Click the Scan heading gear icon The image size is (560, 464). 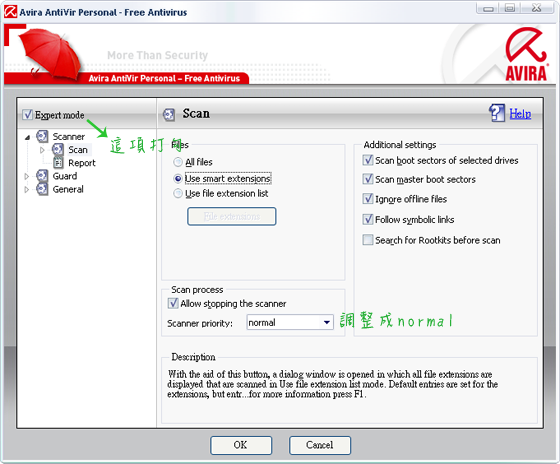(169, 115)
